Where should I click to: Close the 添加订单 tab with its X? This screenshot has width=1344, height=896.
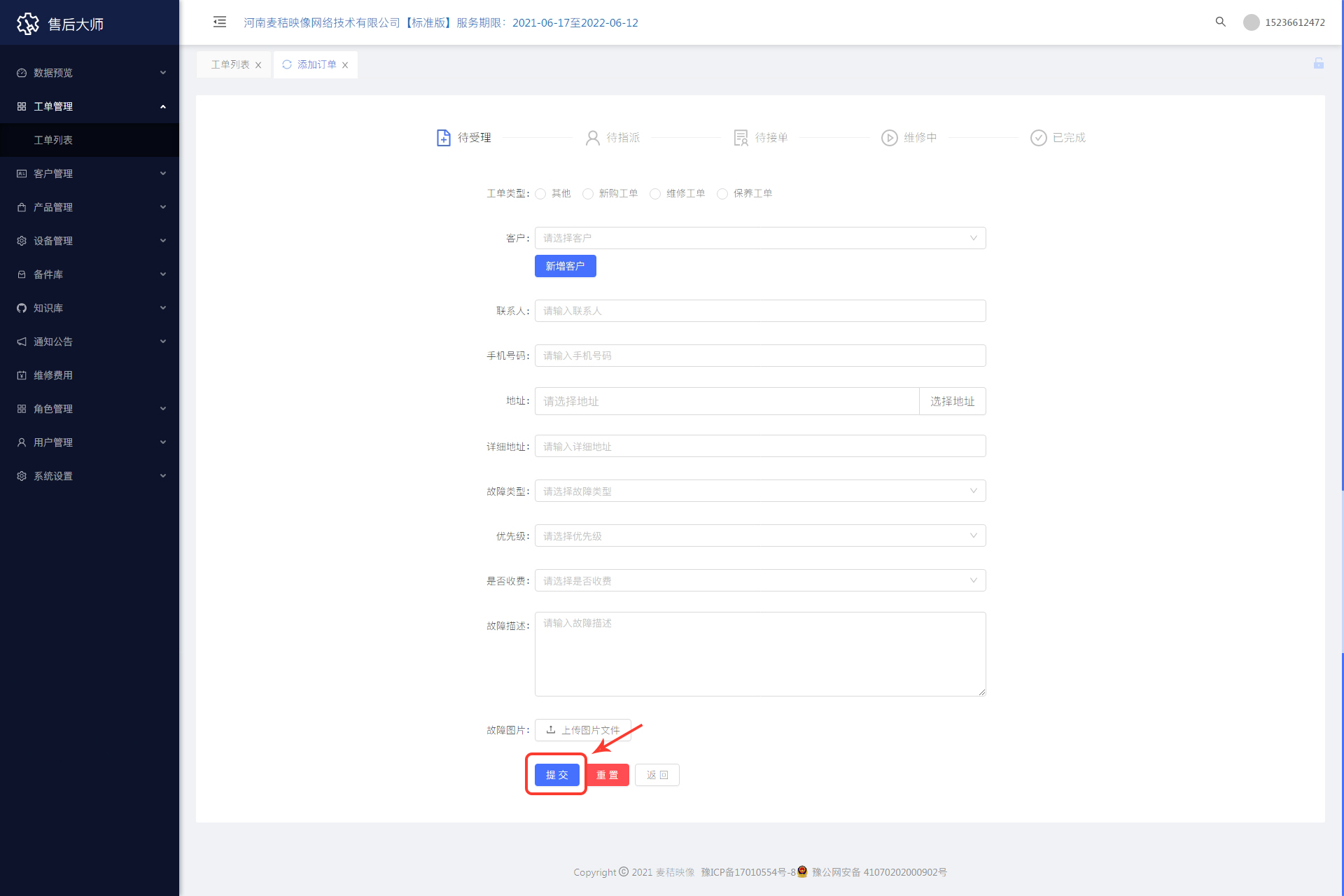coord(345,65)
